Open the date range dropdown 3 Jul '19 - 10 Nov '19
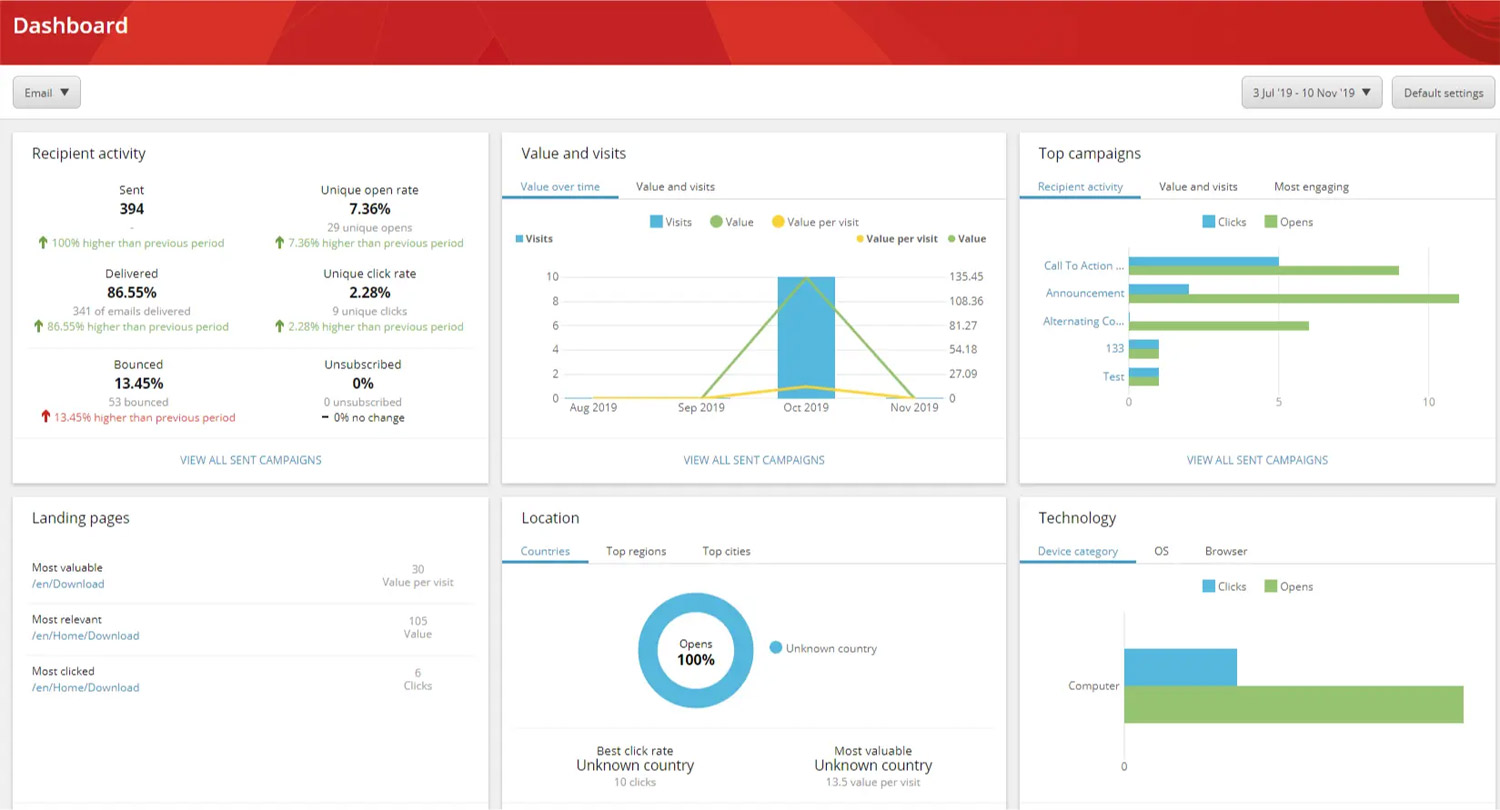The width and height of the screenshot is (1500, 810). (x=1311, y=93)
